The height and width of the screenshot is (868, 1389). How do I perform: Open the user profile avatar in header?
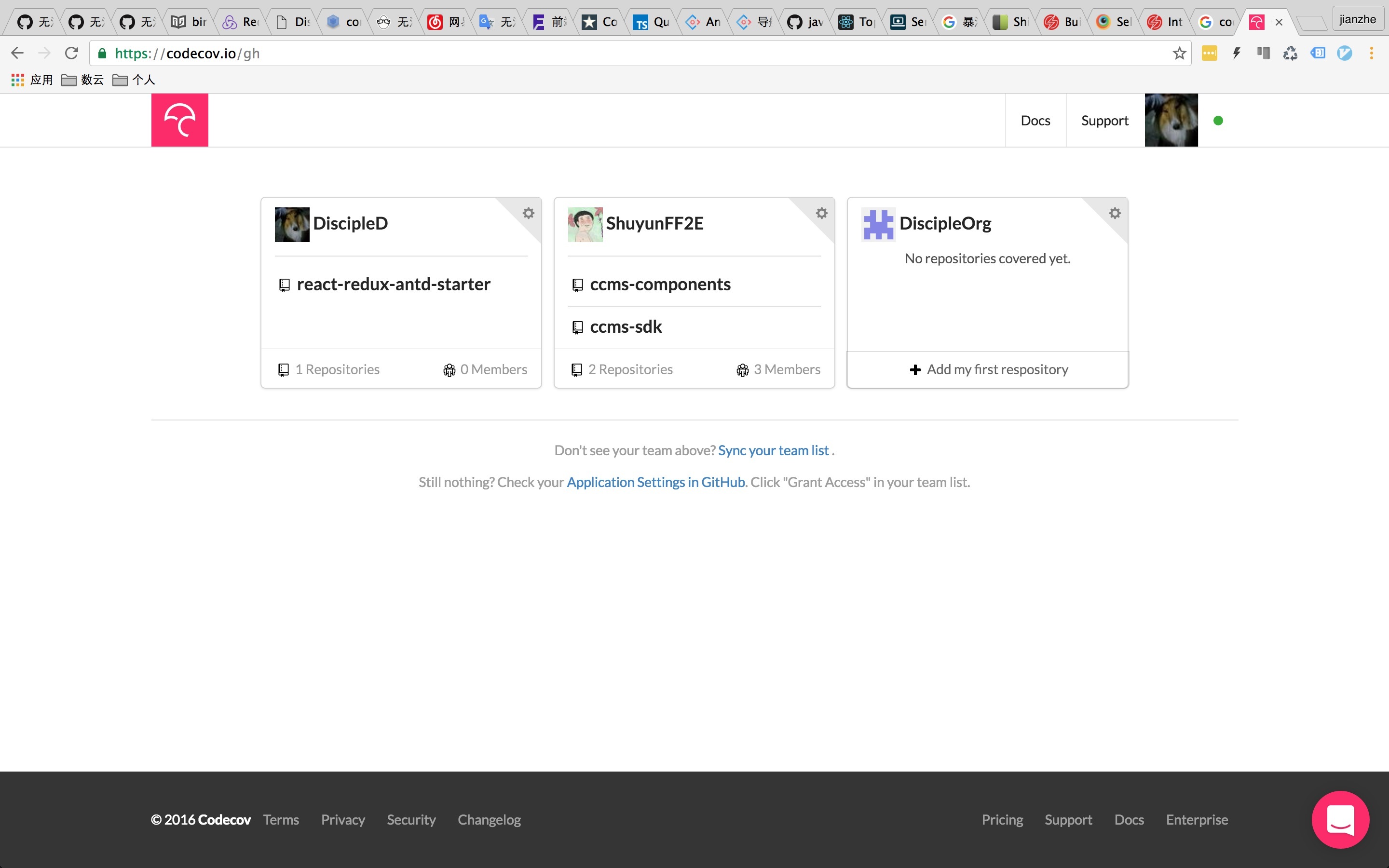(x=1171, y=120)
